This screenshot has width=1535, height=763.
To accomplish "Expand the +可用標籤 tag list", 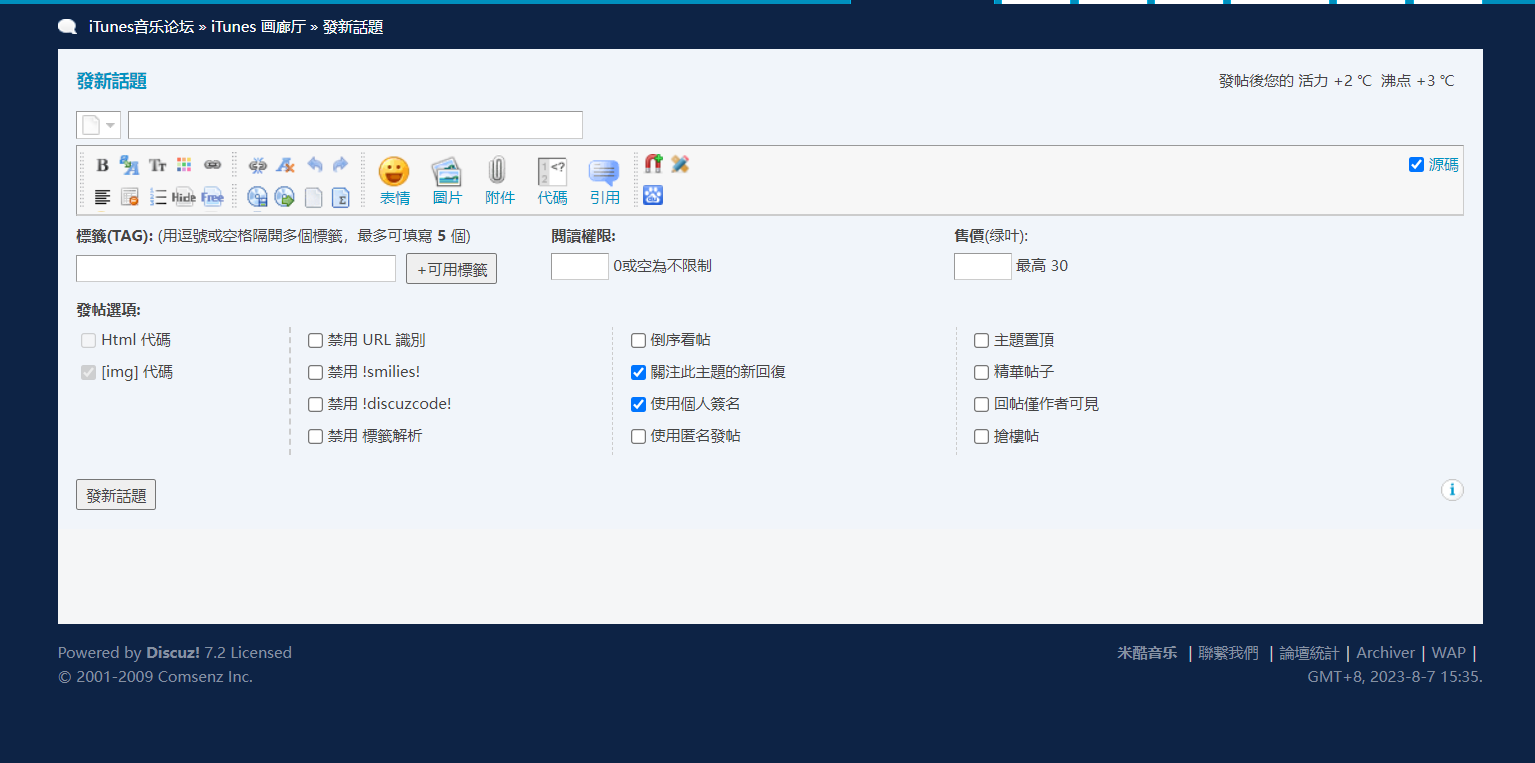I will coord(451,269).
